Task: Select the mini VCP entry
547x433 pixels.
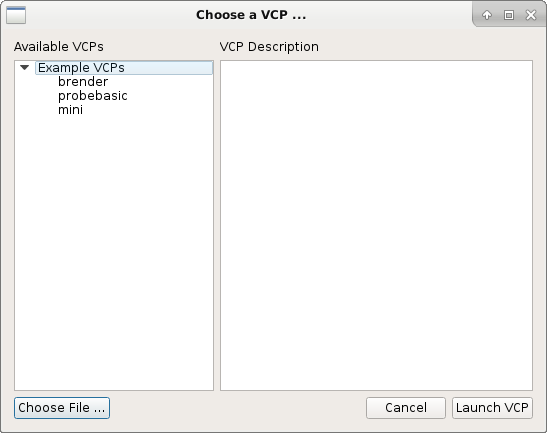Action: pyautogui.click(x=70, y=110)
